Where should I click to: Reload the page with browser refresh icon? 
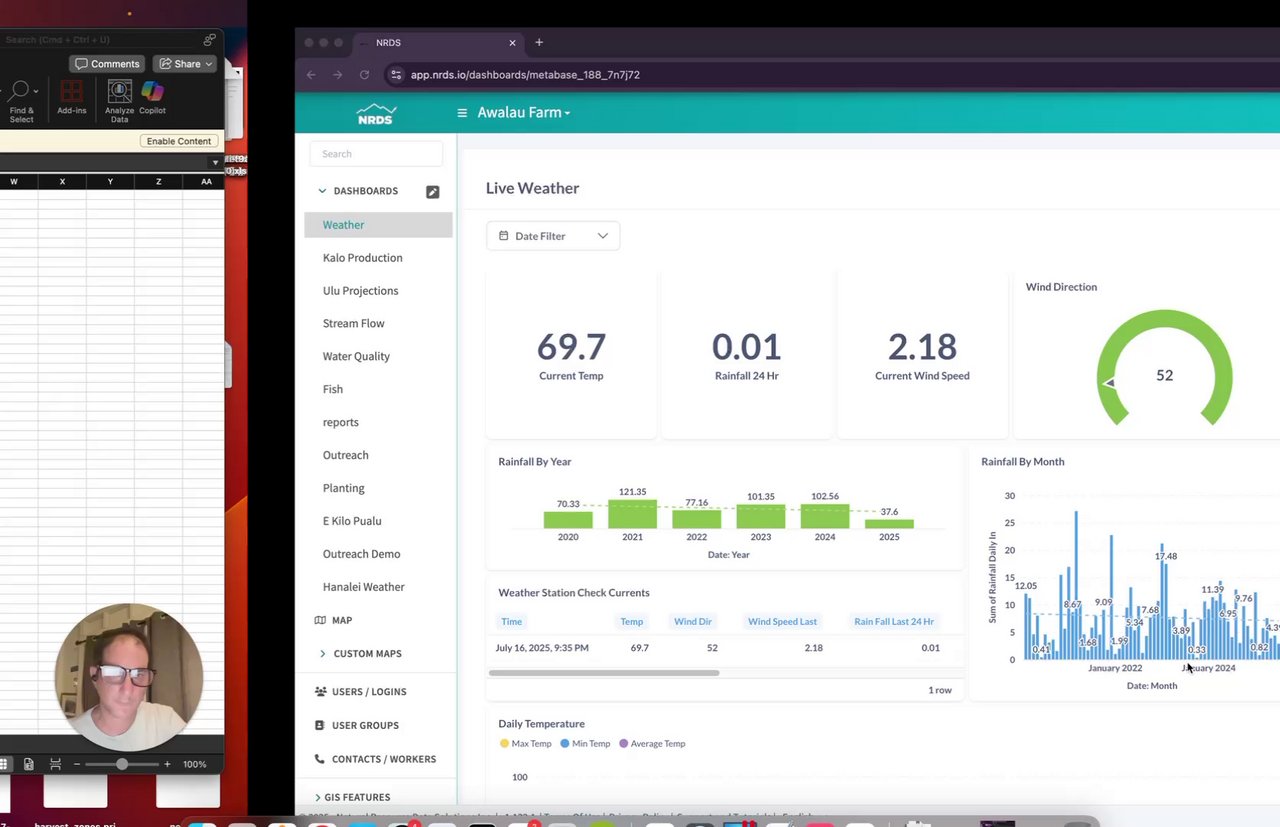click(x=364, y=74)
